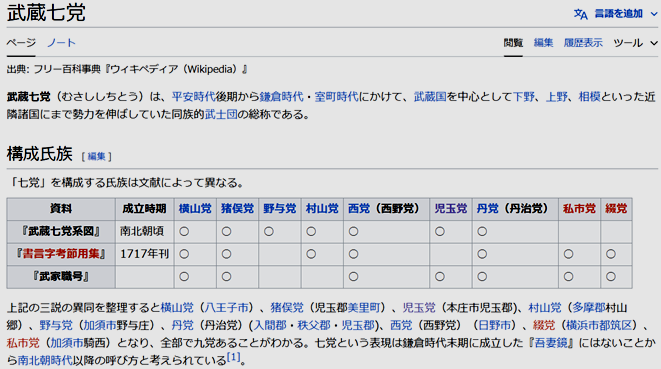Viewport: 661px width, 369px height.
Task: Click the 猪俣党 table header link
Action: click(237, 208)
